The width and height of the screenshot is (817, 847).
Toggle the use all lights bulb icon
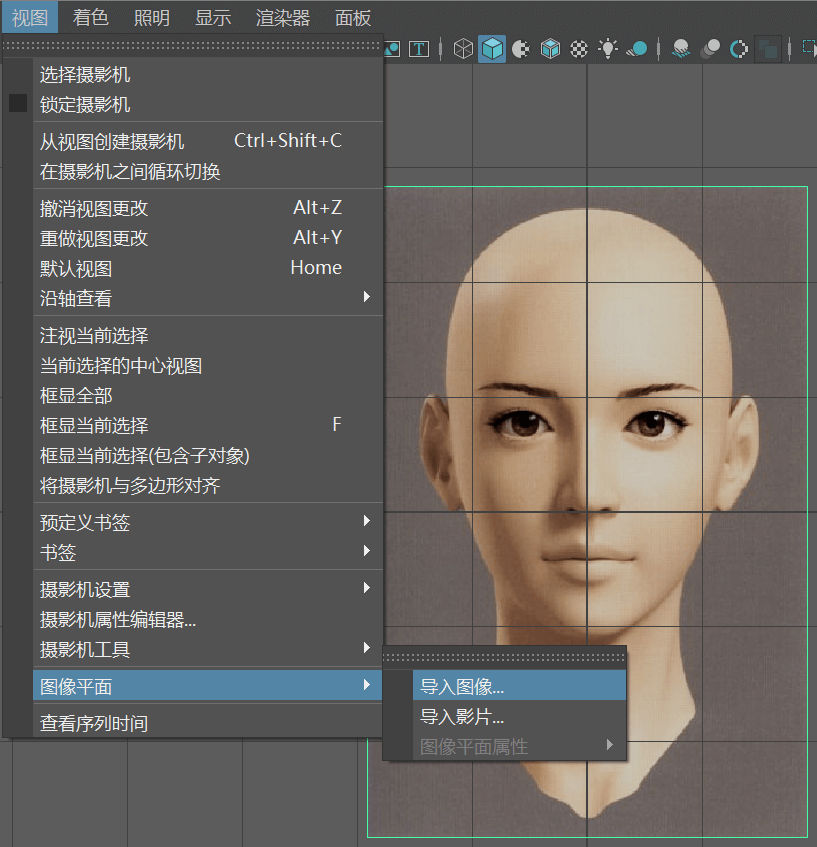[608, 49]
